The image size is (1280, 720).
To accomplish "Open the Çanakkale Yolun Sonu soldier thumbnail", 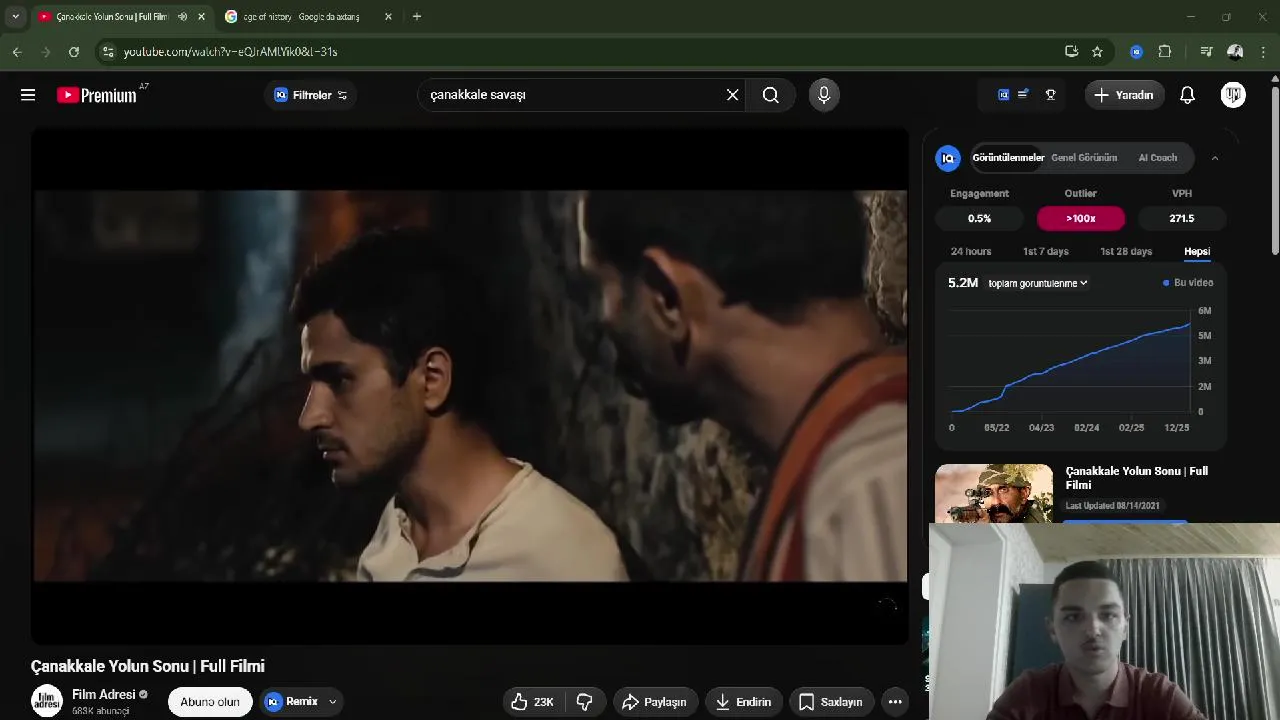I will (994, 494).
